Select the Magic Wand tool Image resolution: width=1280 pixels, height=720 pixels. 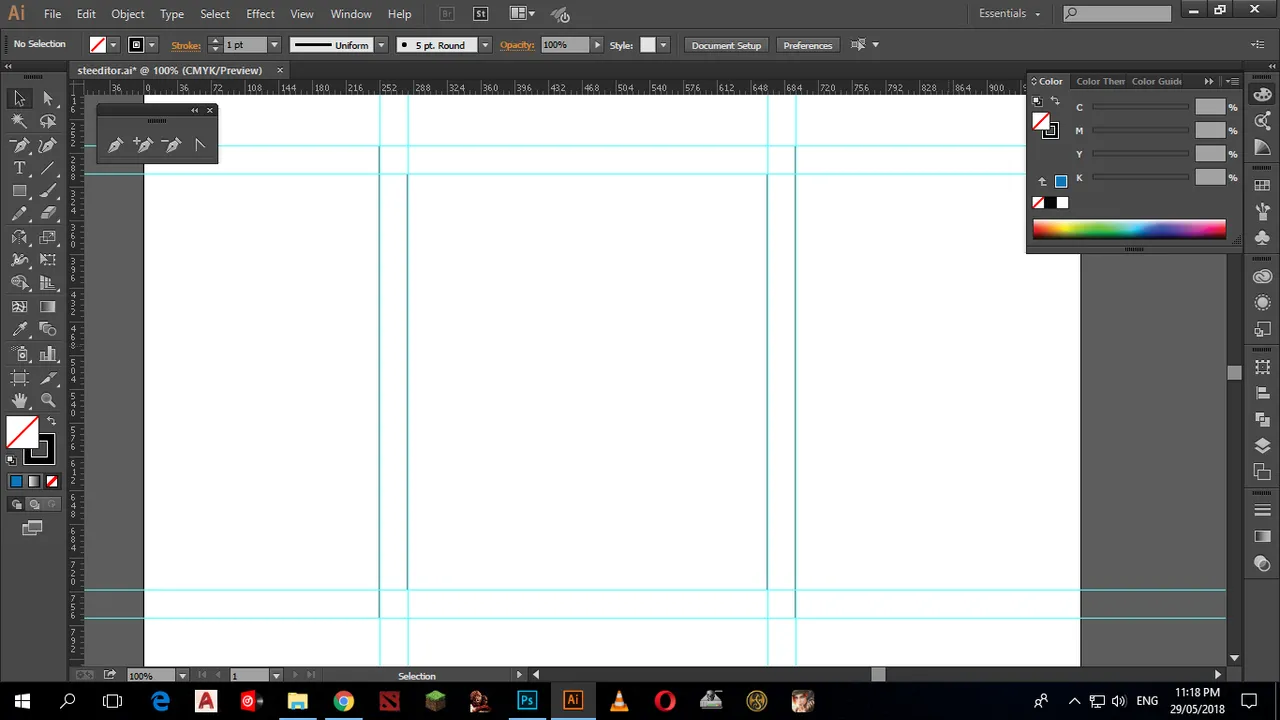(x=19, y=121)
